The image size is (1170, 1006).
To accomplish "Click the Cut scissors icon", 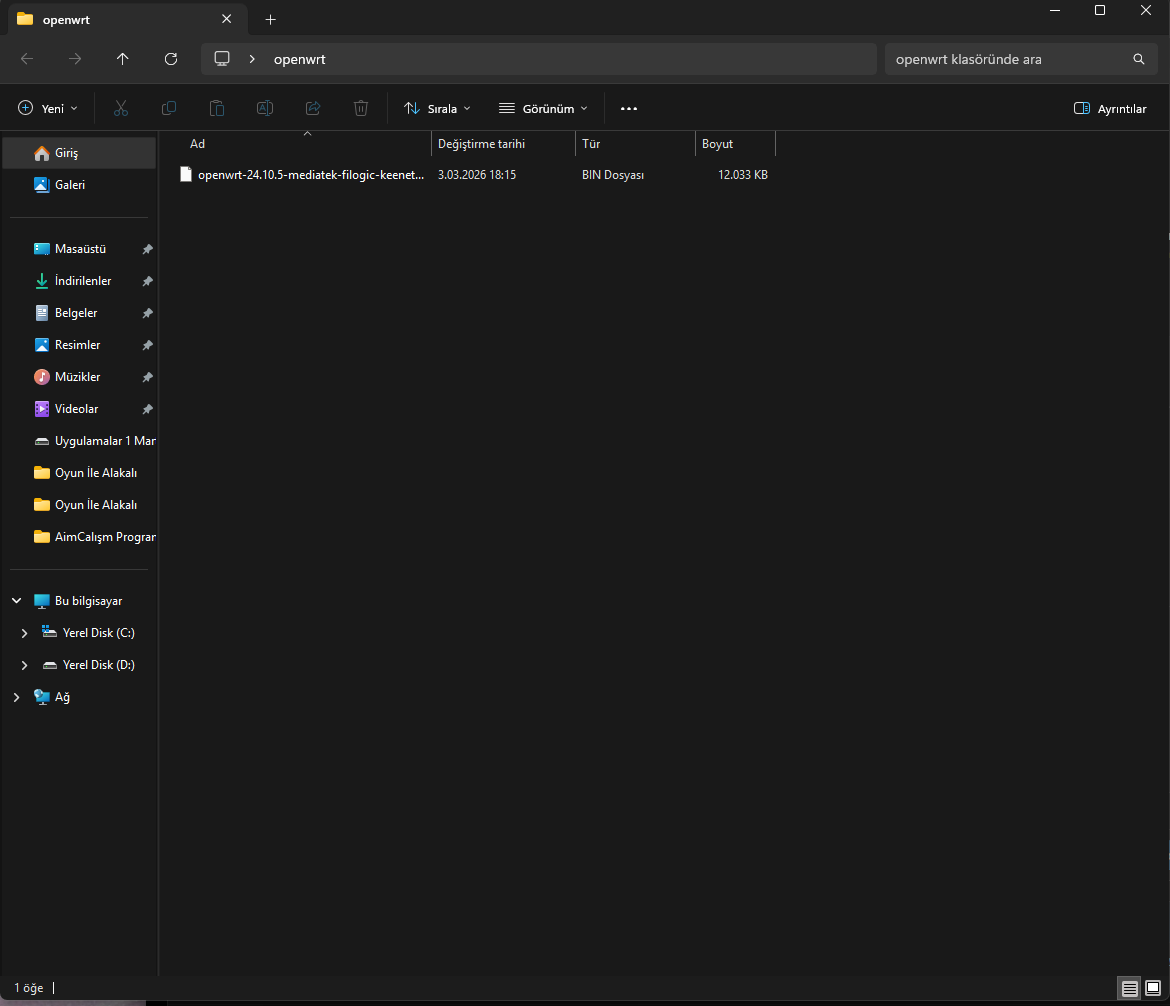I will point(121,108).
